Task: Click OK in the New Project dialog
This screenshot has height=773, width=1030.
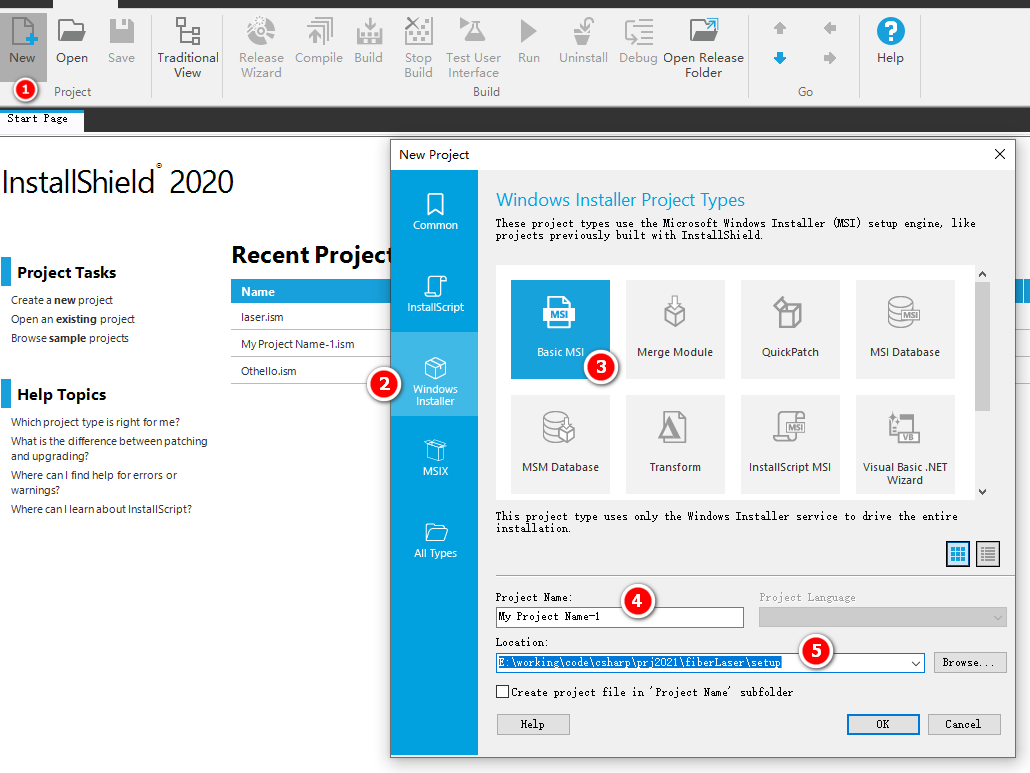Action: [x=883, y=724]
